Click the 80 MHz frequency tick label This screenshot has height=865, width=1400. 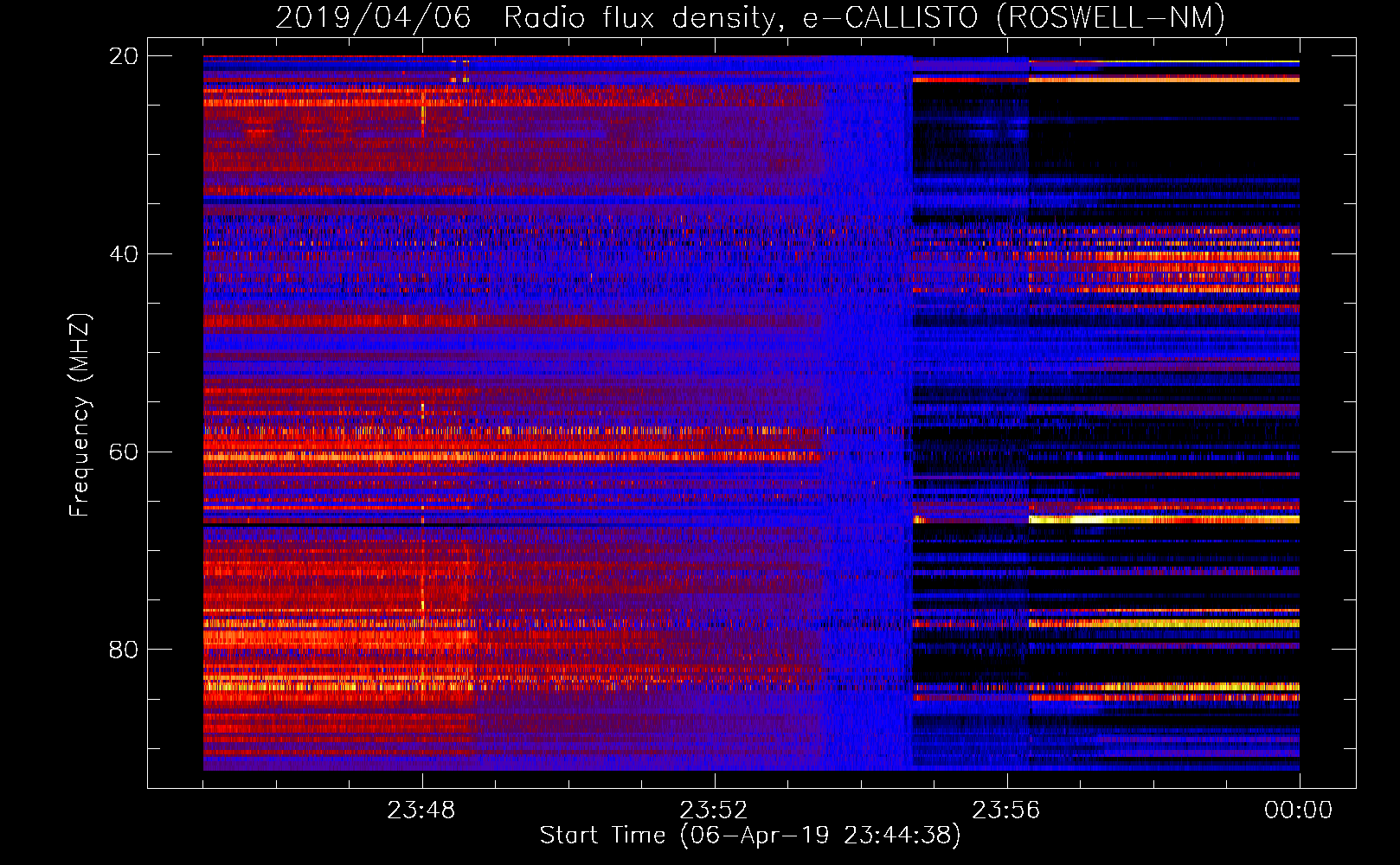point(124,650)
